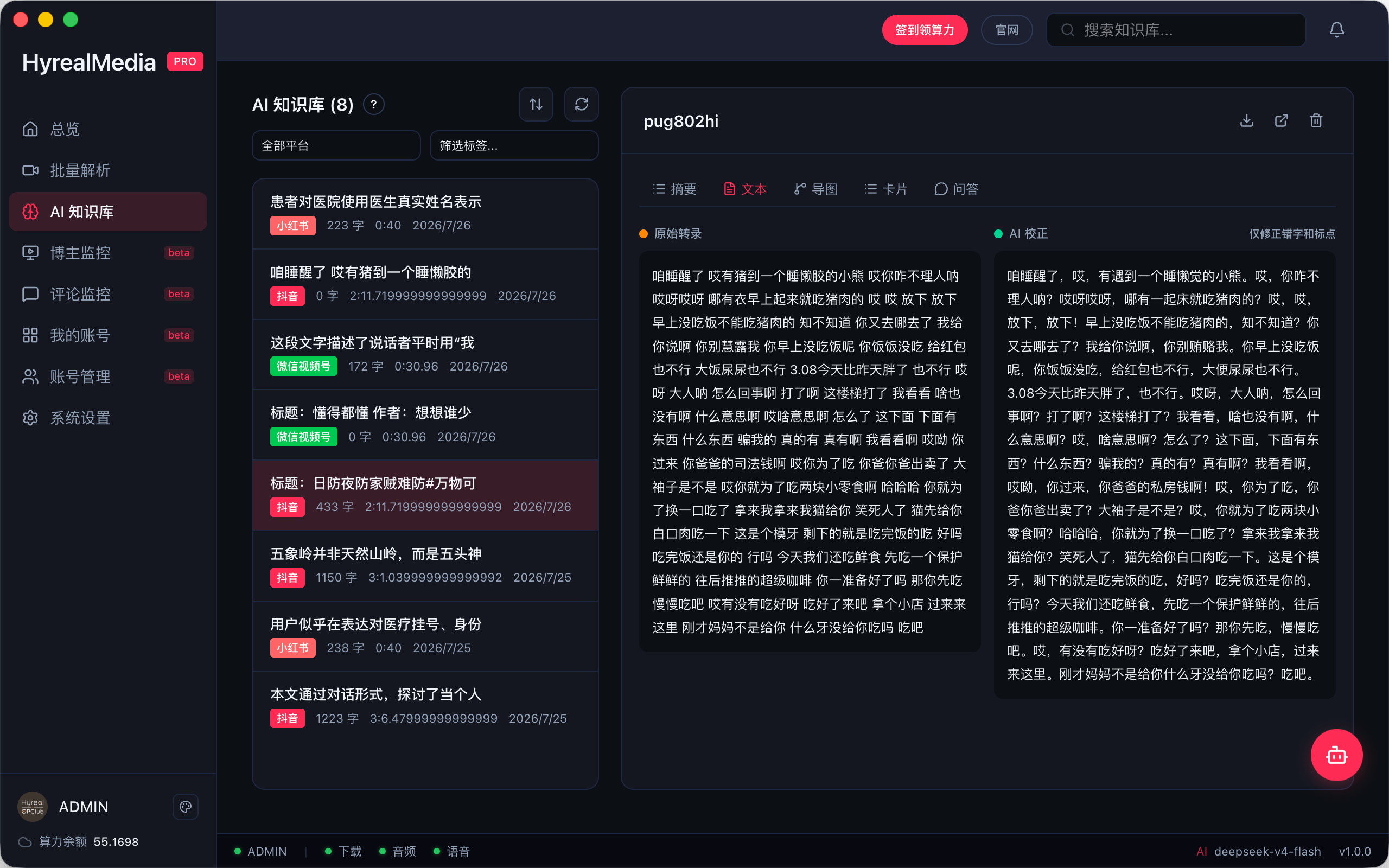Click the theme palette icon beside ADMIN
Viewport: 1389px width, 868px height.
coord(186,807)
